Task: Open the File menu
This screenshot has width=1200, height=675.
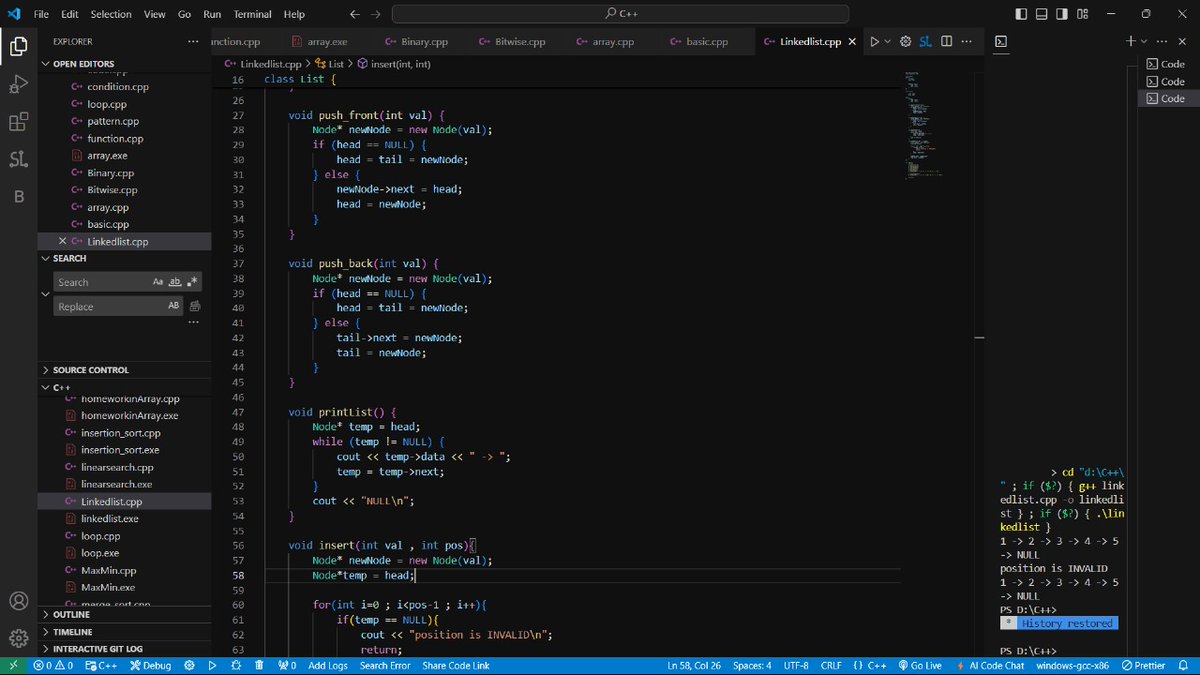Action: [41, 14]
